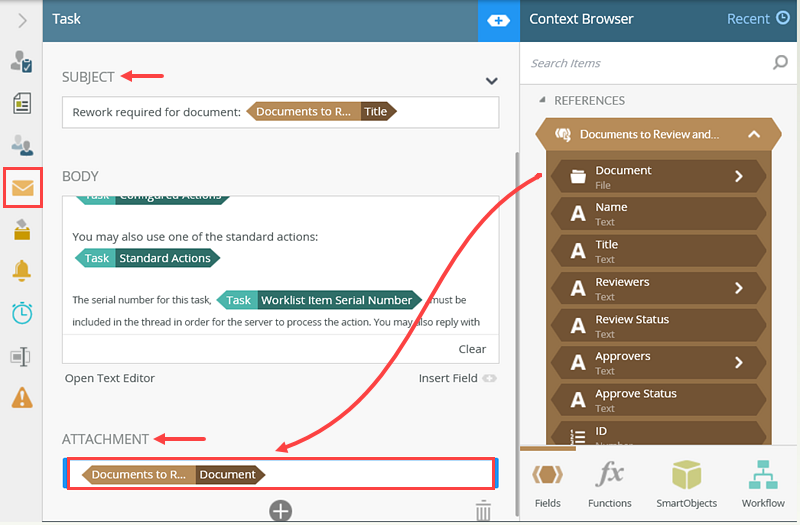Select the Name Text field
800x525 pixels.
(658, 214)
